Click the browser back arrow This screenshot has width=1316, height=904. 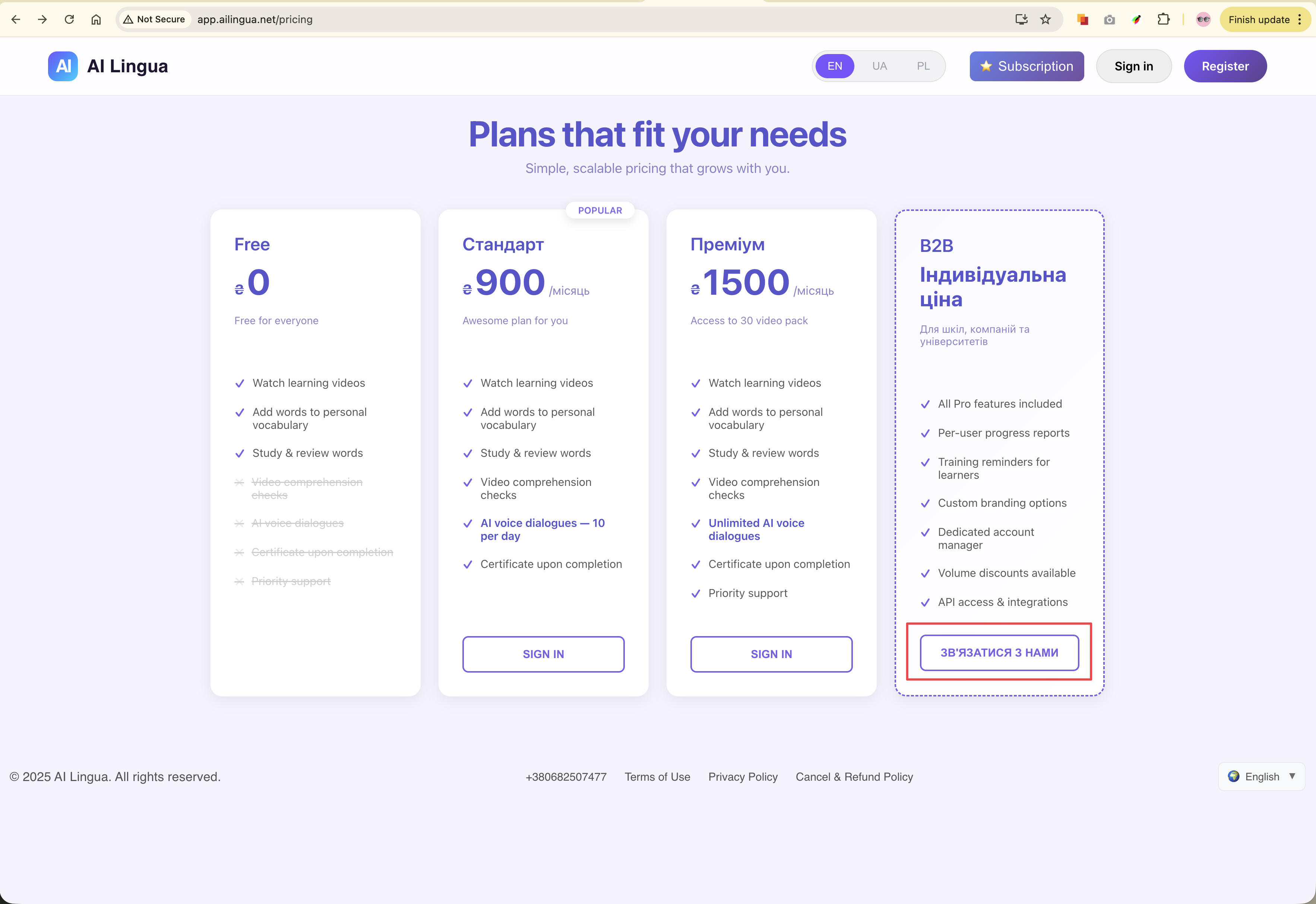pos(16,19)
